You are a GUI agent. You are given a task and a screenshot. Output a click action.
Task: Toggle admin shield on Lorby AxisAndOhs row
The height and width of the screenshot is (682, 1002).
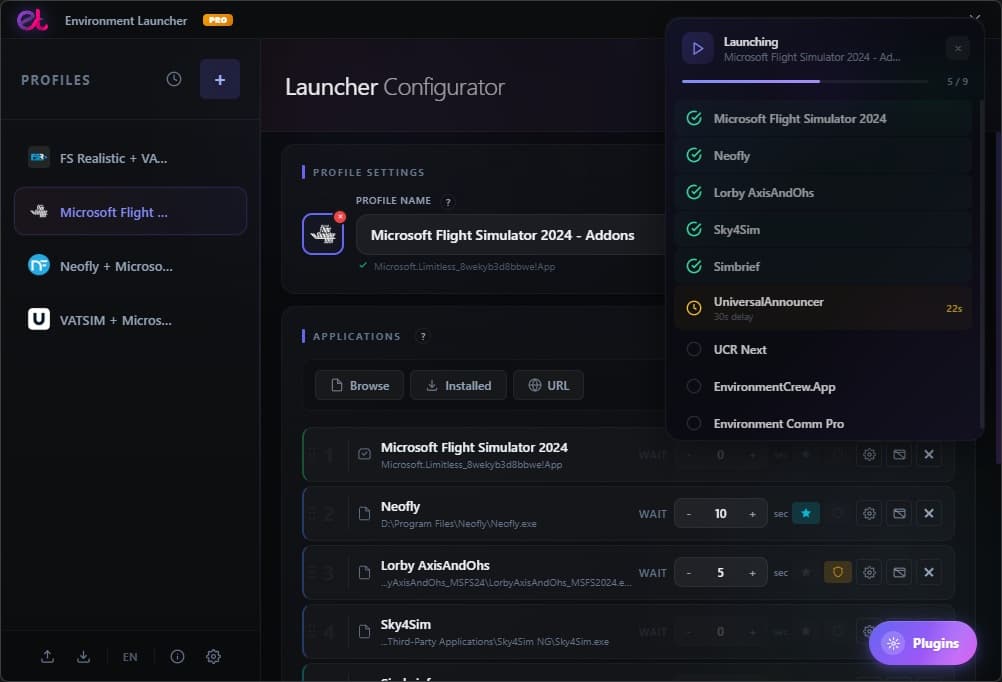[x=838, y=572]
